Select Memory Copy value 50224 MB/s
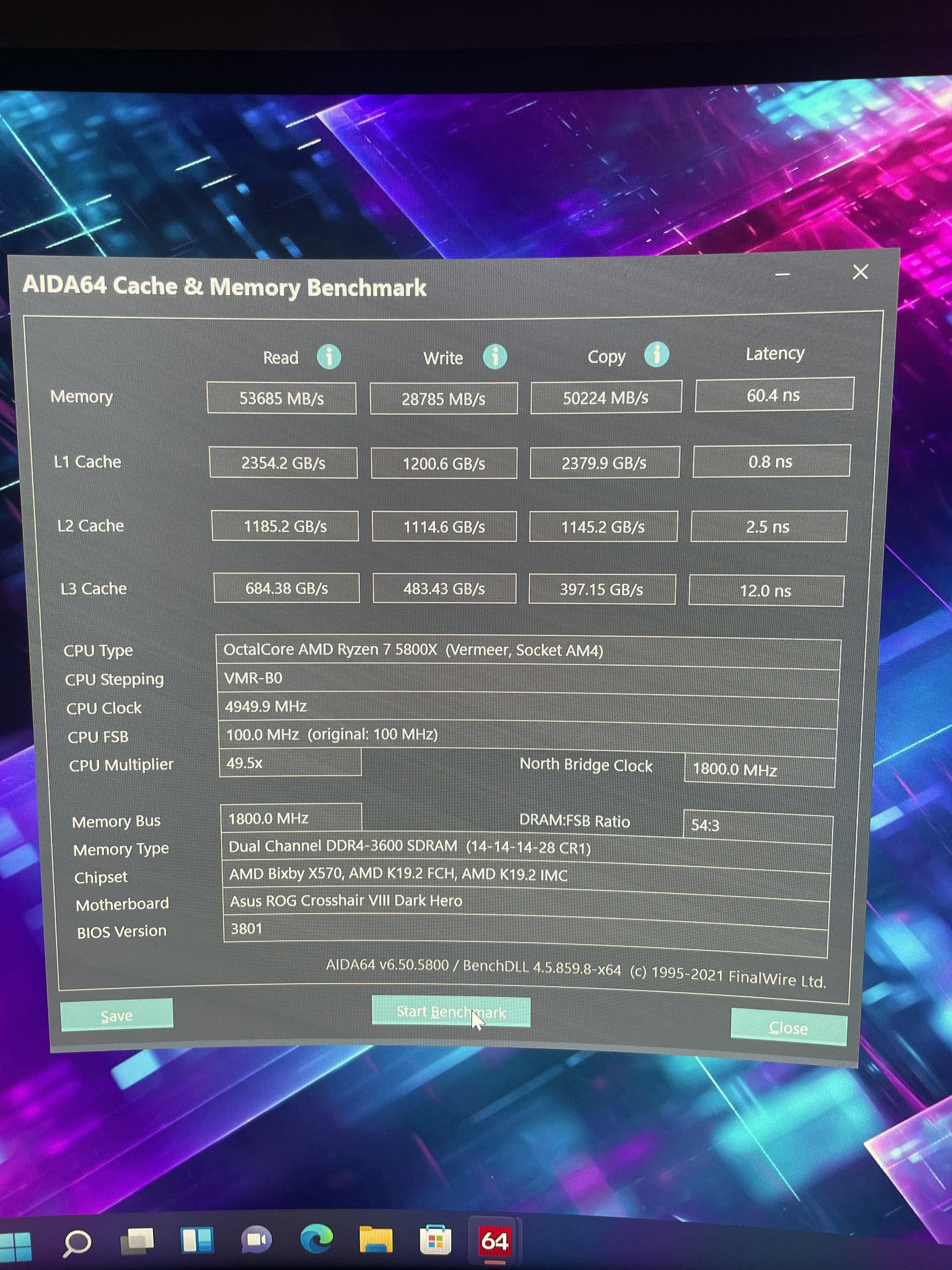The width and height of the screenshot is (952, 1270). pyautogui.click(x=606, y=397)
